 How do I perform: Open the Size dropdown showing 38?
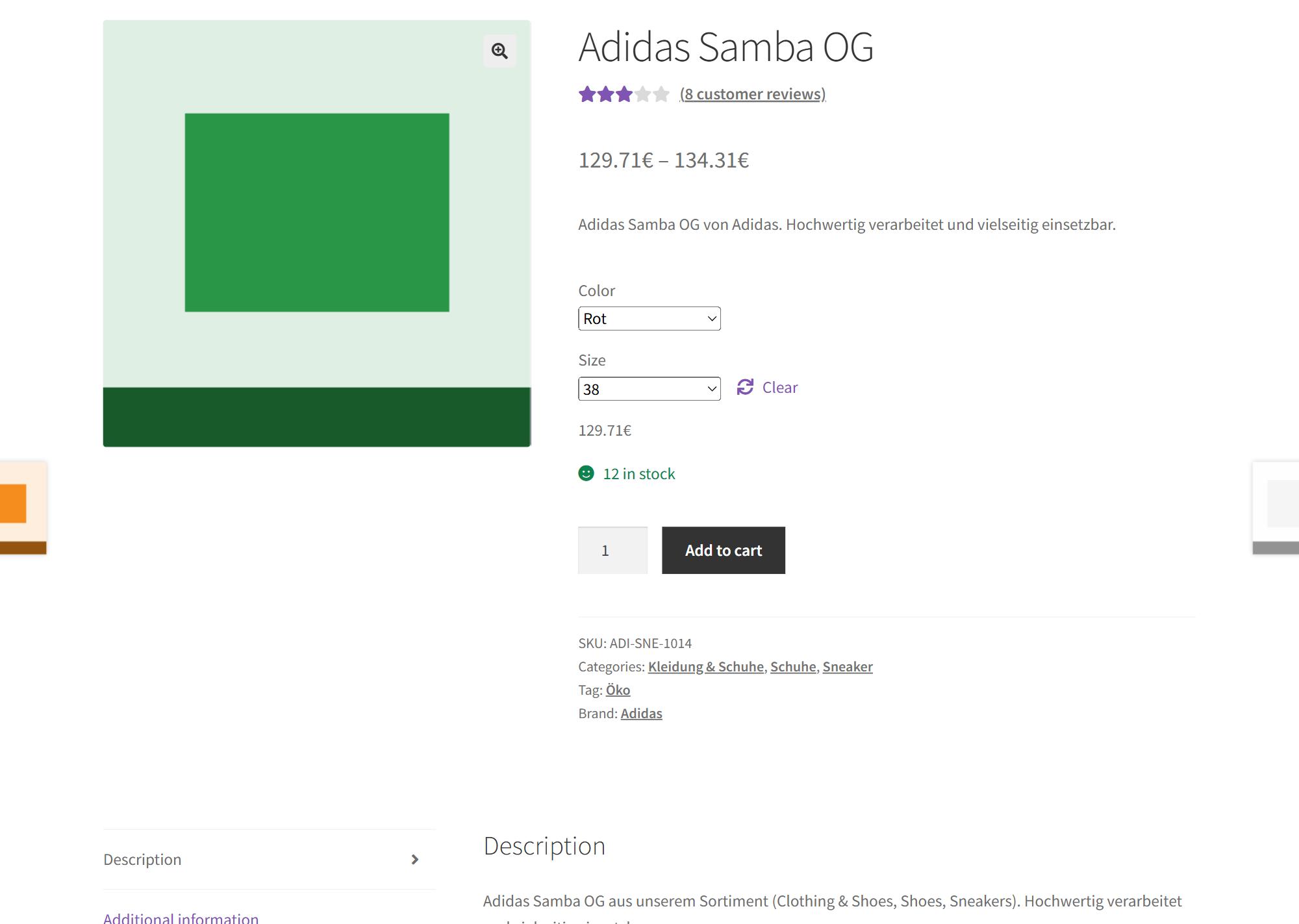649,389
